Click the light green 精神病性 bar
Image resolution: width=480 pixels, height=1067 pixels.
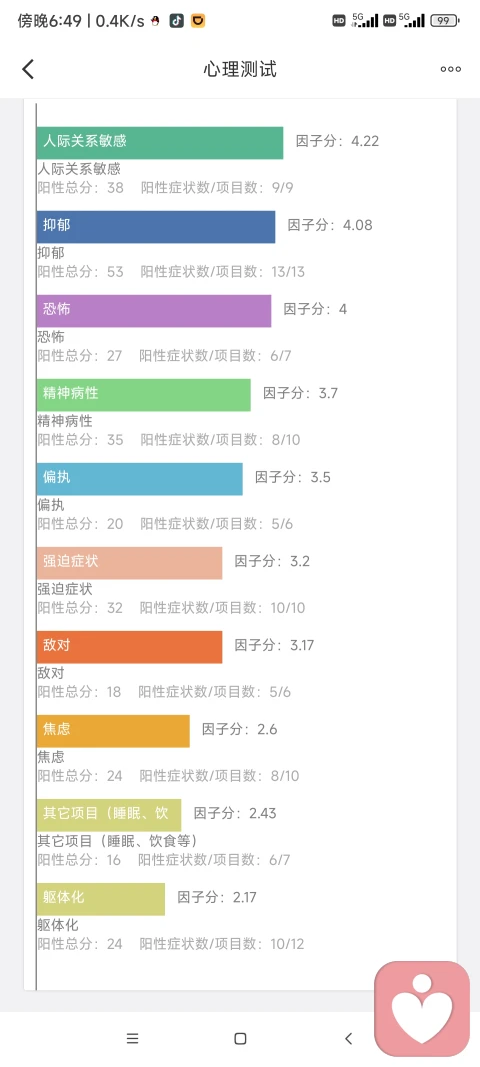[x=144, y=395]
